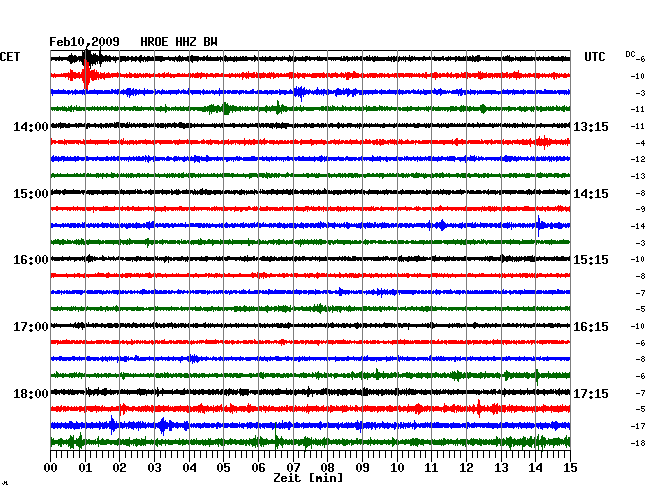The height and width of the screenshot is (494, 650).
Task: Click minute 11 on the time axis
Action: coord(432,468)
